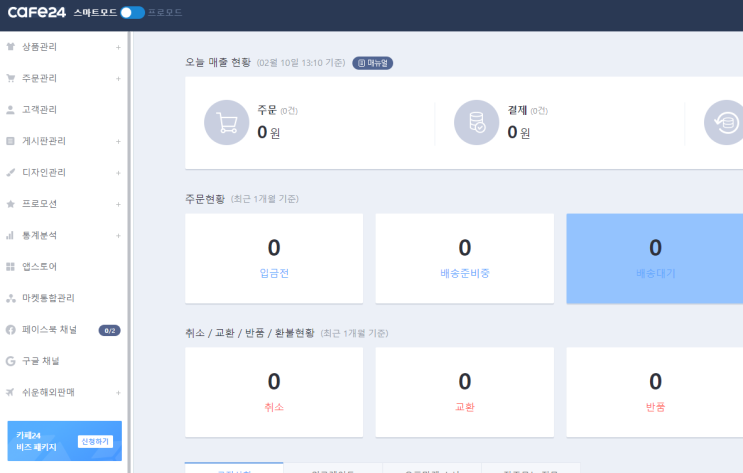Viewport: 743px width, 473px height.
Task: Open the 취소 status card
Action: click(x=274, y=392)
